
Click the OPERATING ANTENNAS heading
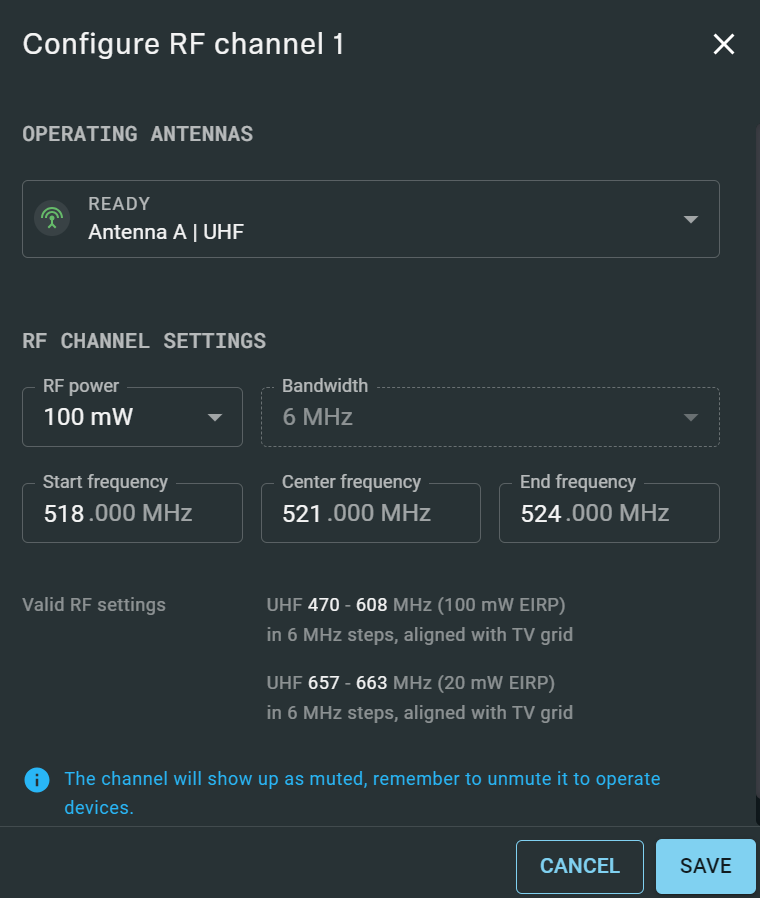coord(137,134)
